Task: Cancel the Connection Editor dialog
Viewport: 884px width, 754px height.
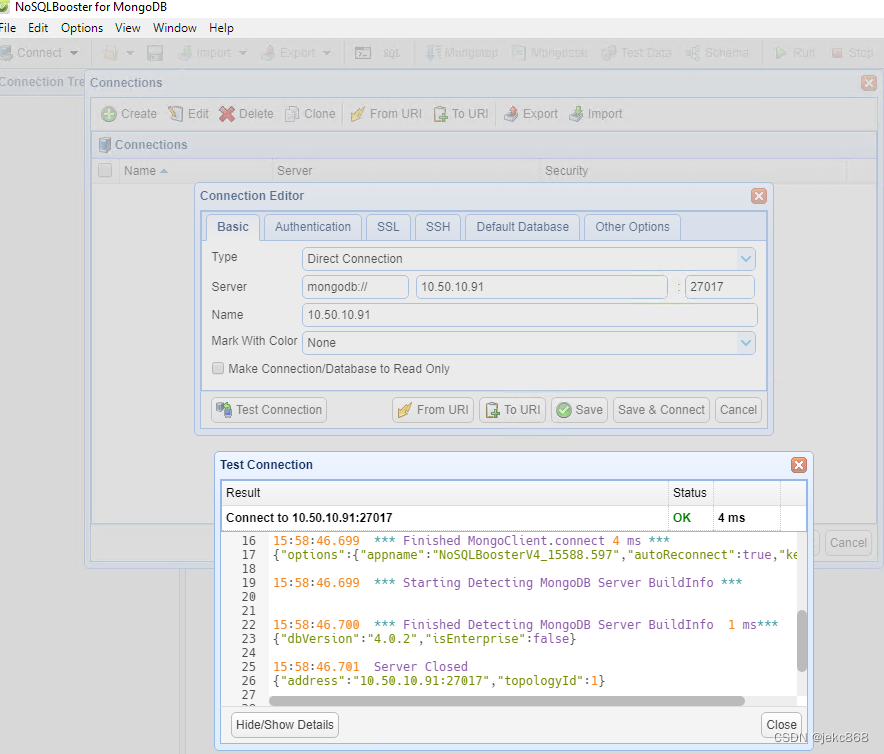Action: [739, 410]
